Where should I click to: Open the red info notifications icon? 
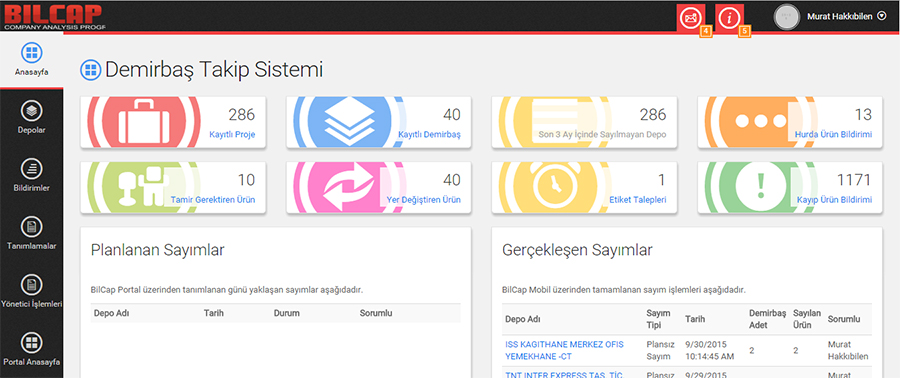(730, 18)
